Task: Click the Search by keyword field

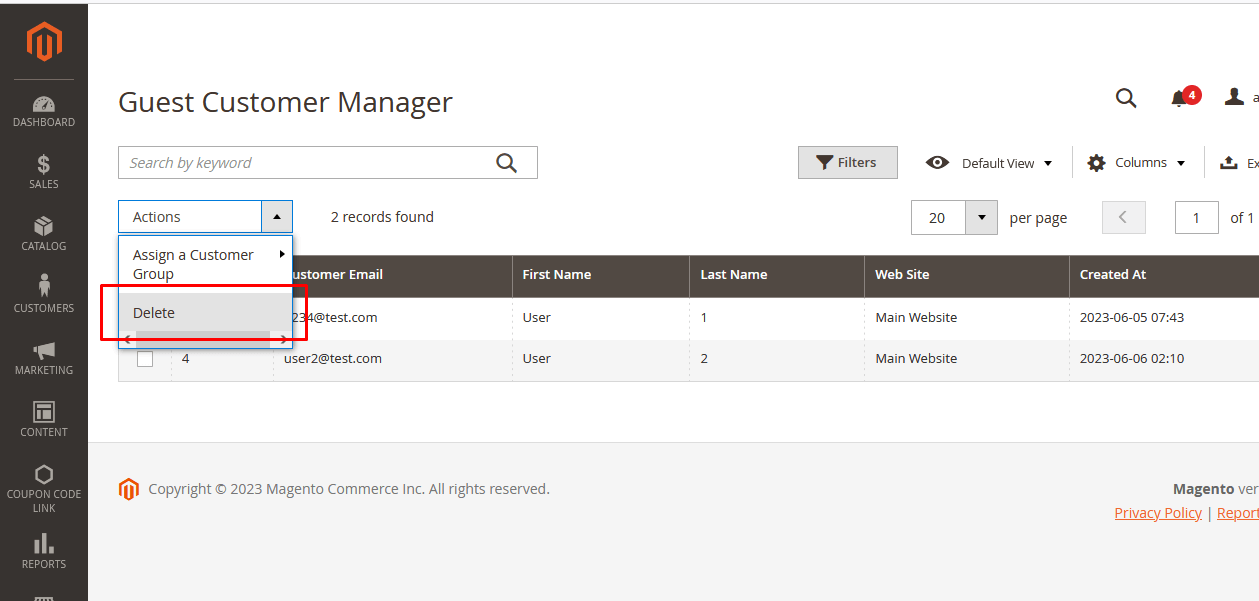Action: click(x=305, y=163)
